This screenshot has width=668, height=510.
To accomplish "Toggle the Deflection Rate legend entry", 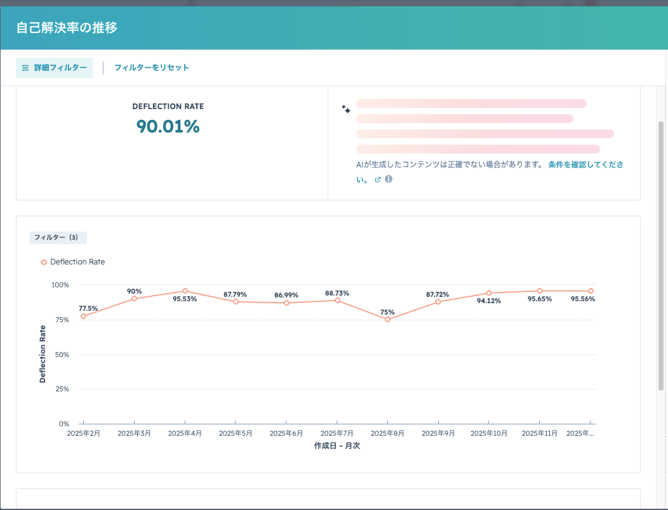I will coord(73,262).
